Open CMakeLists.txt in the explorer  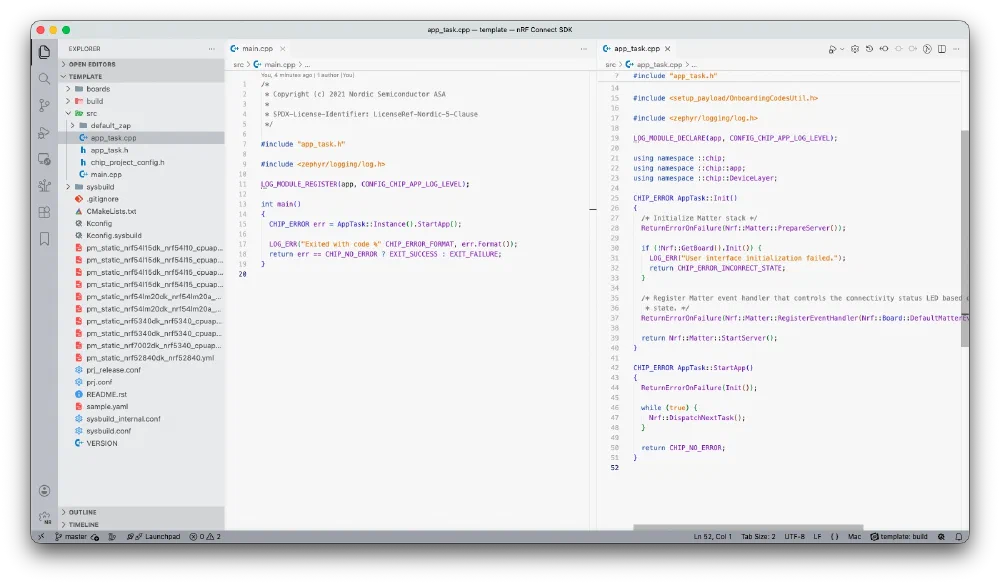(x=110, y=211)
